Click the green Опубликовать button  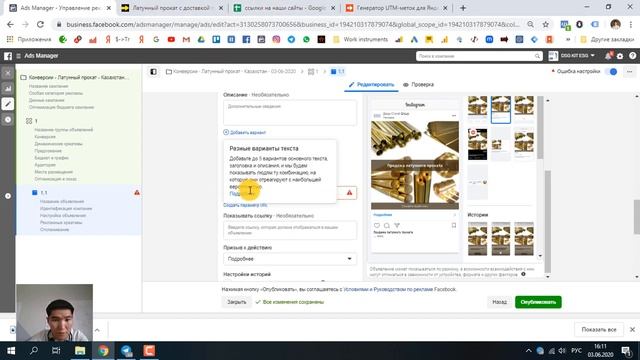pyautogui.click(x=538, y=302)
